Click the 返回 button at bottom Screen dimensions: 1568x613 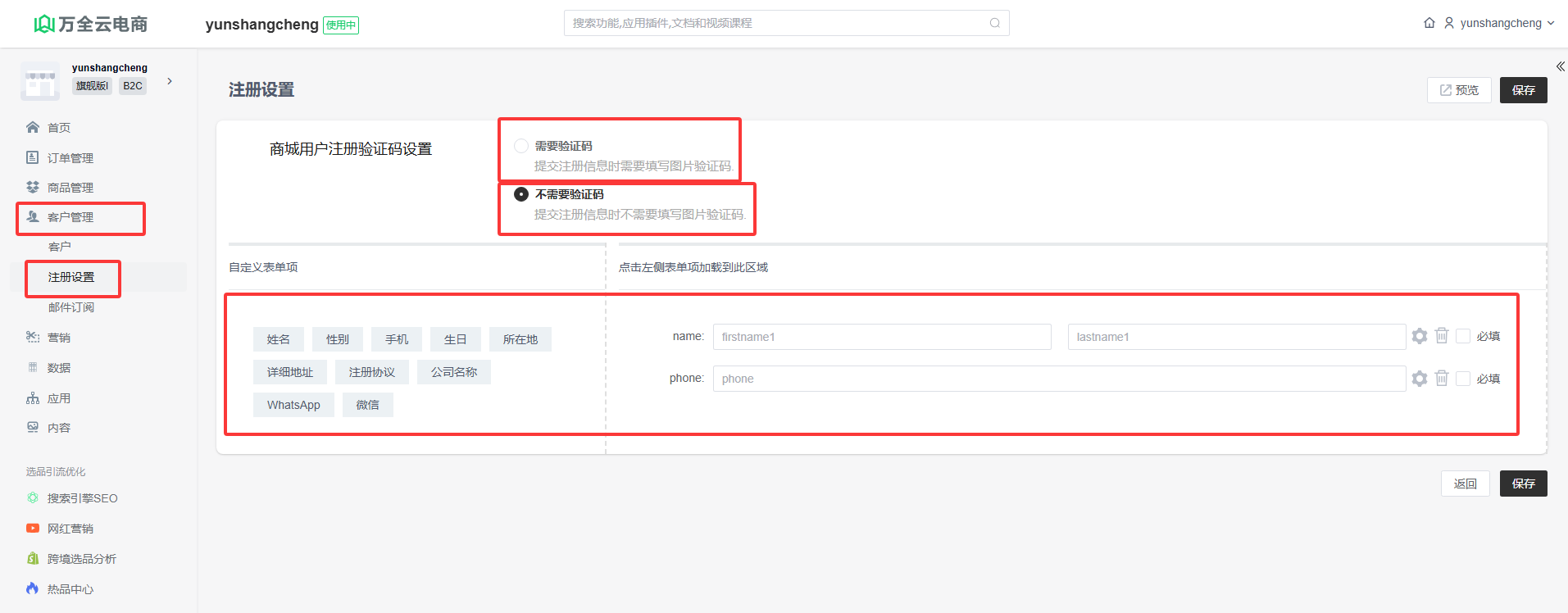point(1465,484)
